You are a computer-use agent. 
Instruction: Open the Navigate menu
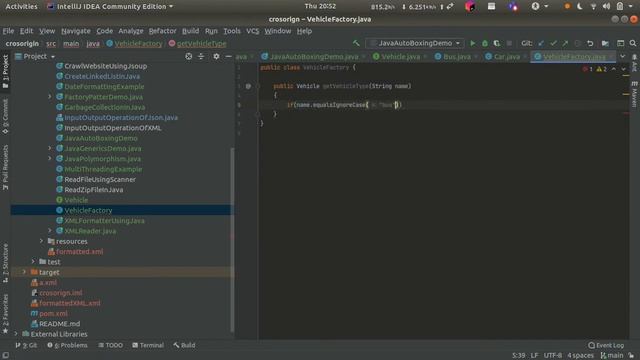pos(76,31)
